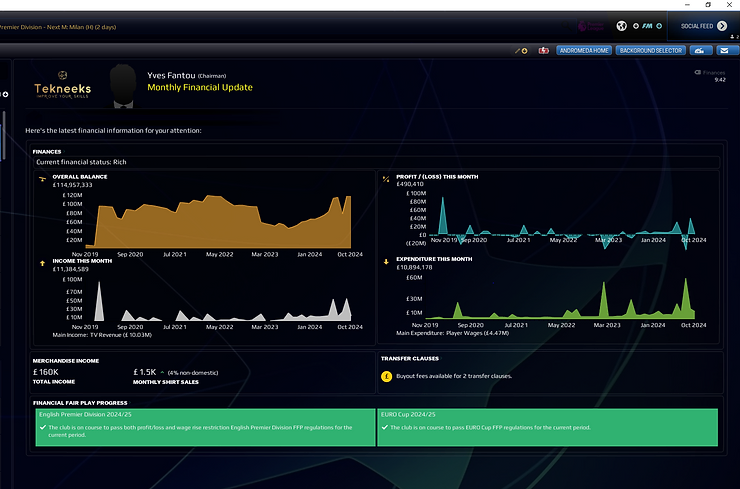Click the £1.5K monthly shirt sales figure

tap(144, 372)
